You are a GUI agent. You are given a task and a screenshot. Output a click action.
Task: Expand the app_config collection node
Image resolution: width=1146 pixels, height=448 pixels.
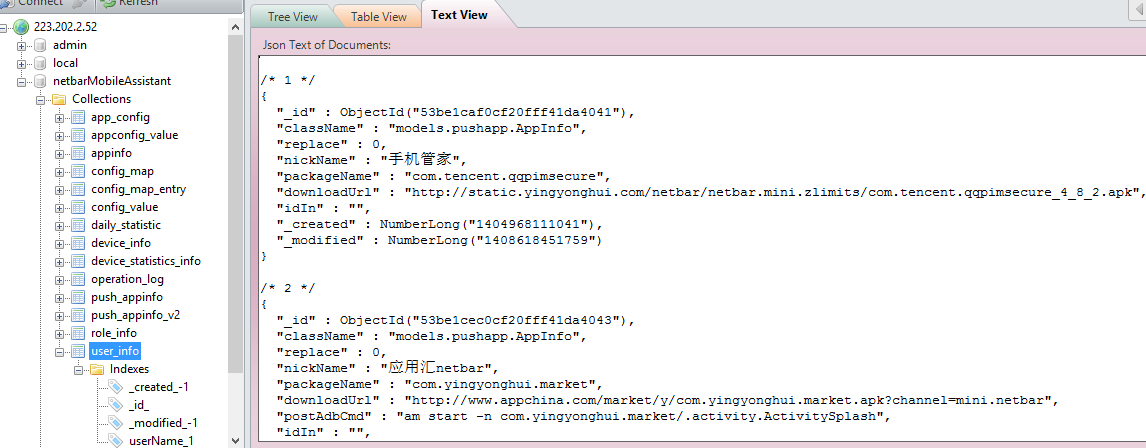click(60, 118)
